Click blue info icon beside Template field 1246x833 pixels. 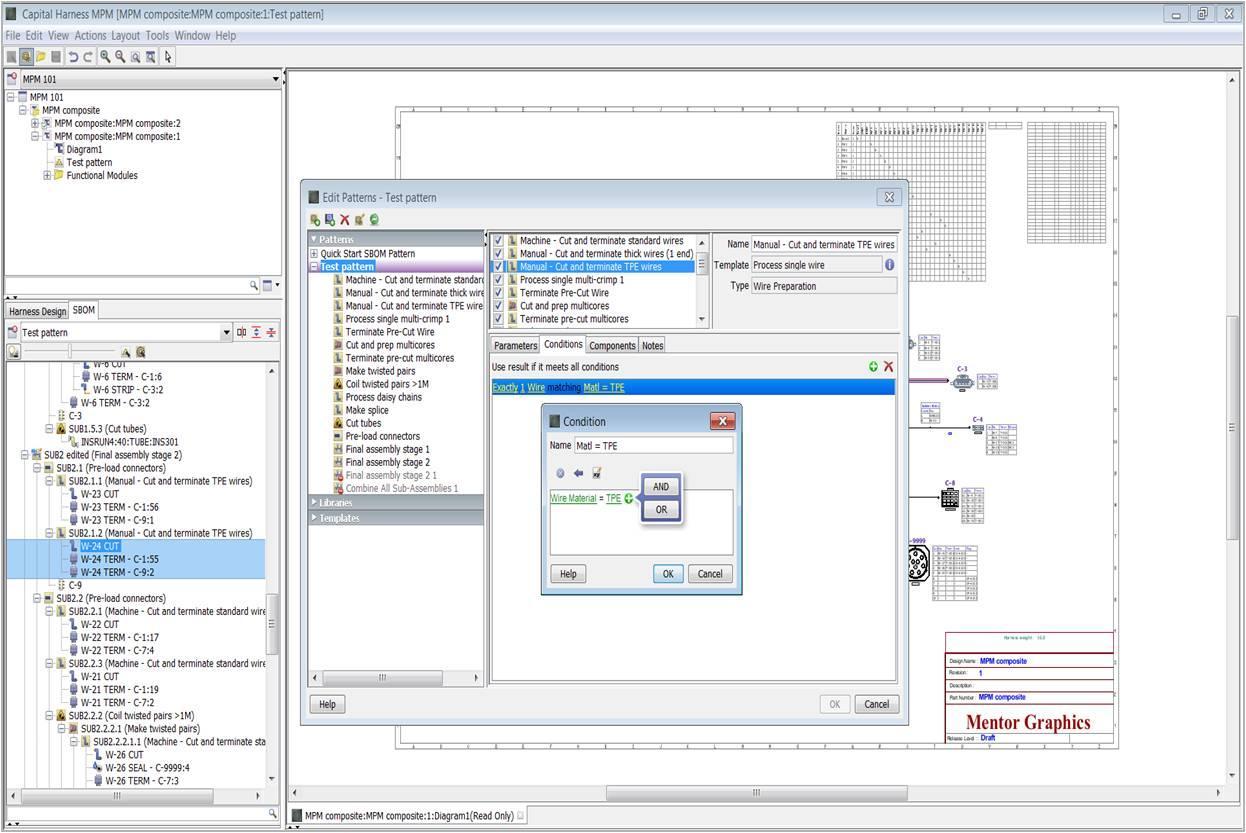(x=889, y=265)
